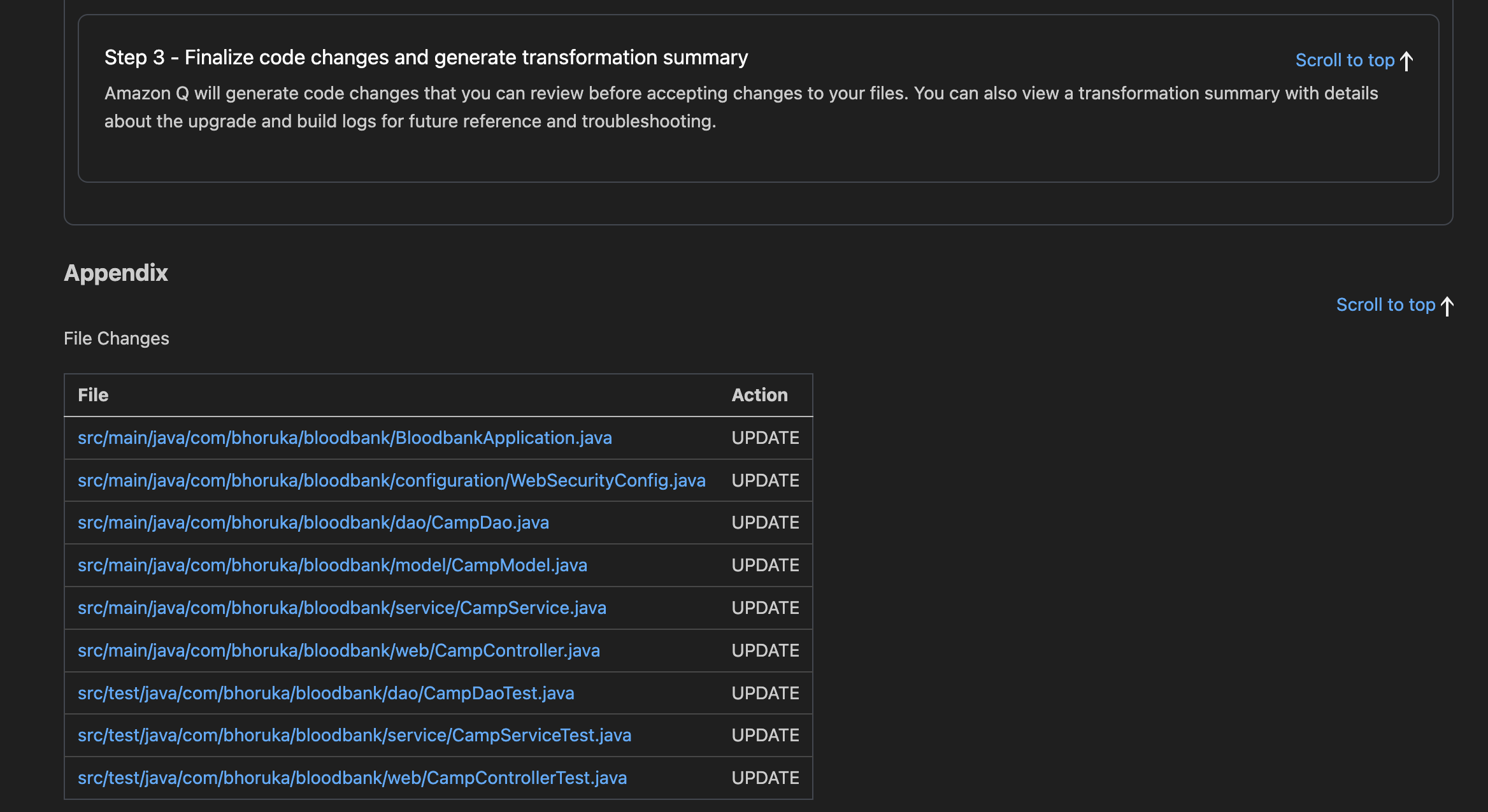Viewport: 1488px width, 812px height.
Task: Click the up-arrow icon near Appendix section
Action: 1447,306
